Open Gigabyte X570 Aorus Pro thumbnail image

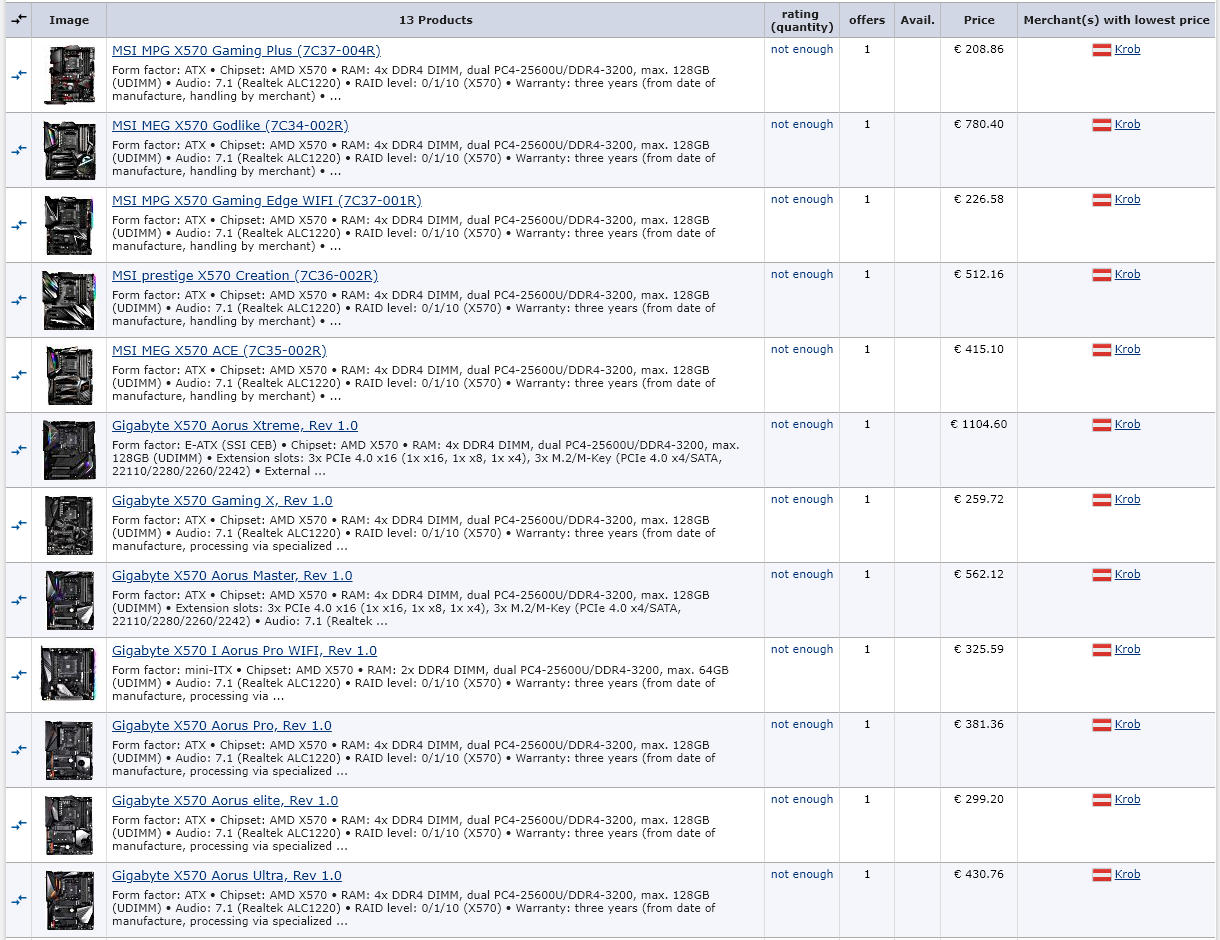point(69,750)
